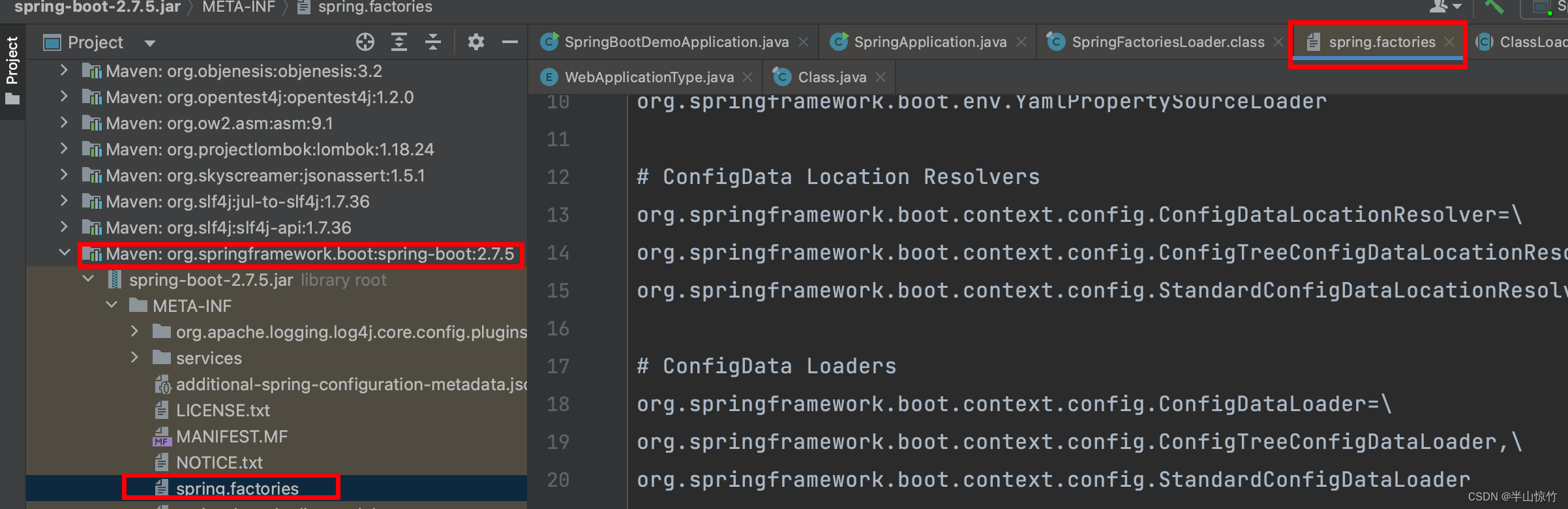
Task: Click the StandardConfigDataLoader line
Action: (x=1053, y=480)
